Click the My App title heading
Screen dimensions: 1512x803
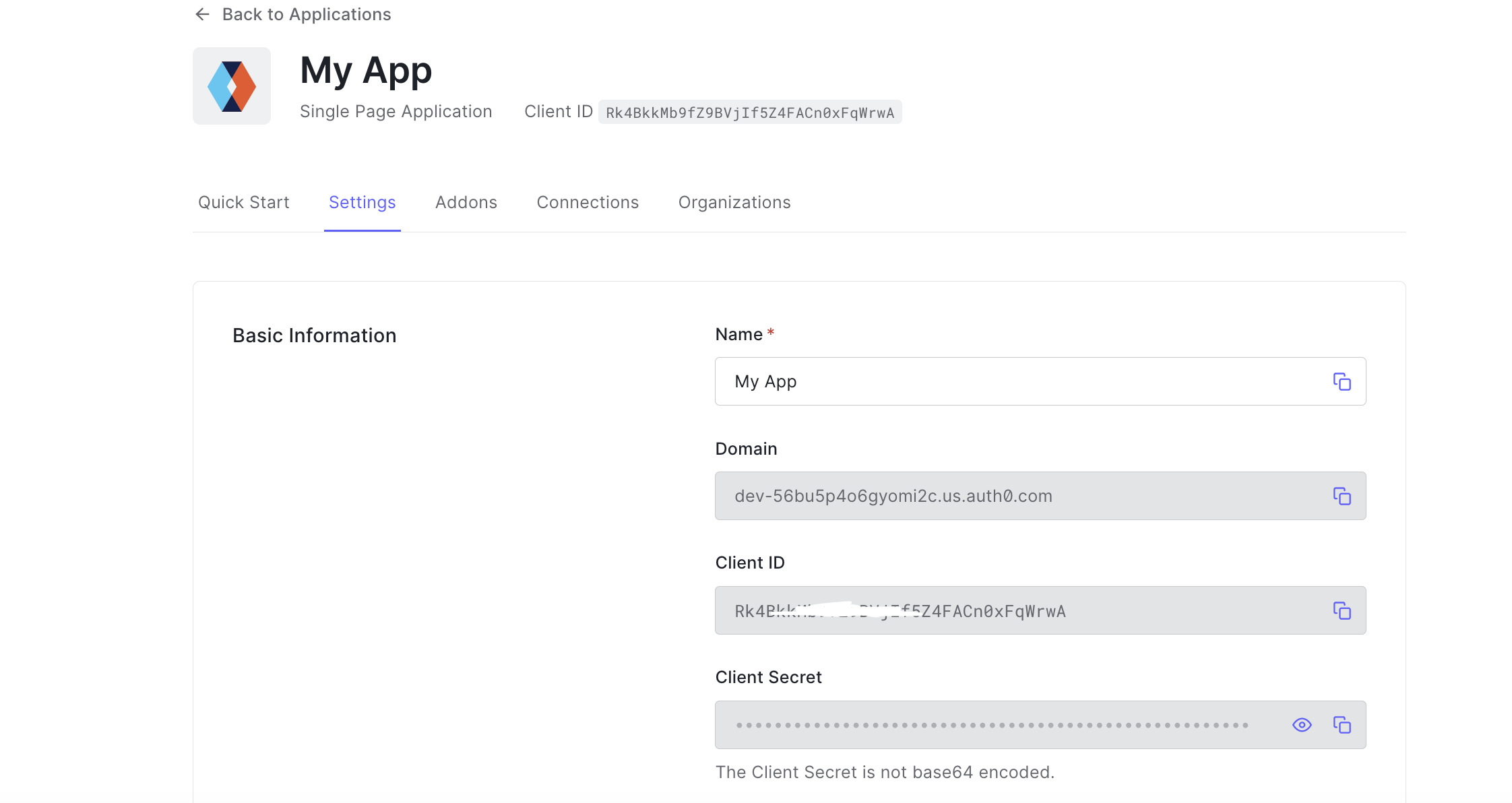(x=366, y=71)
